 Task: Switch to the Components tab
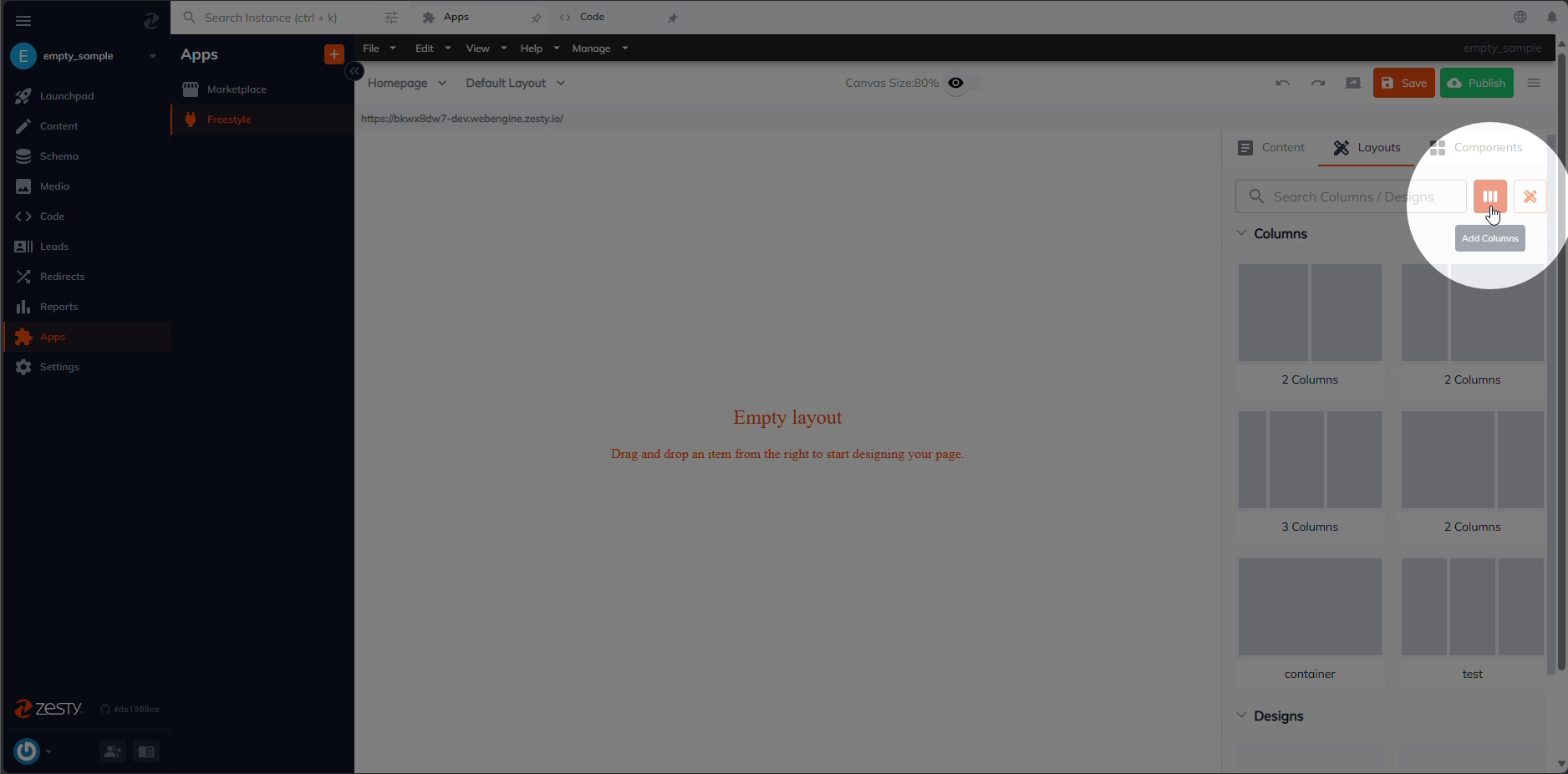click(x=1476, y=148)
